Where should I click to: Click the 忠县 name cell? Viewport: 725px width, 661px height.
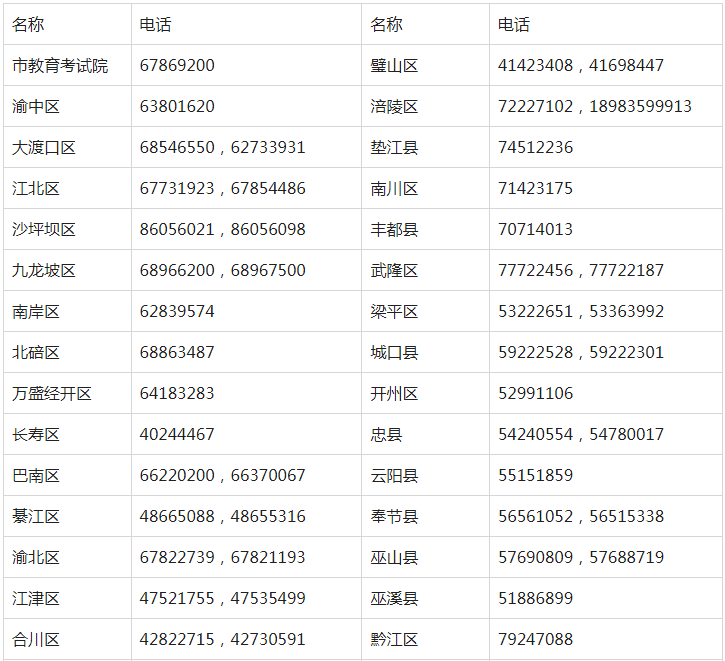pos(386,435)
